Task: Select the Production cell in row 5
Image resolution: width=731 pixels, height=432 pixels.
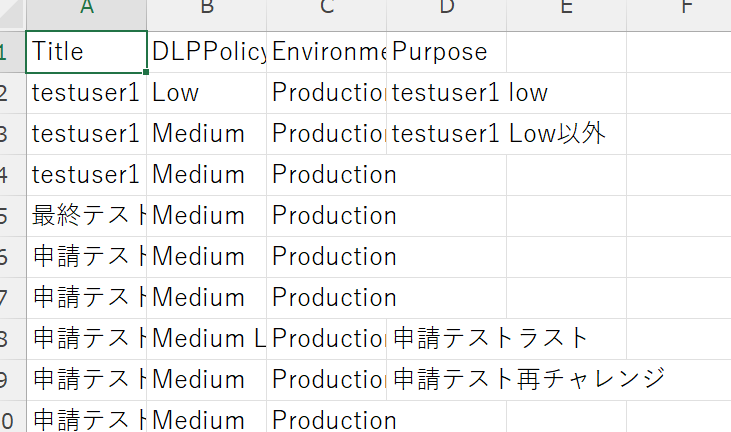Action: [326, 216]
